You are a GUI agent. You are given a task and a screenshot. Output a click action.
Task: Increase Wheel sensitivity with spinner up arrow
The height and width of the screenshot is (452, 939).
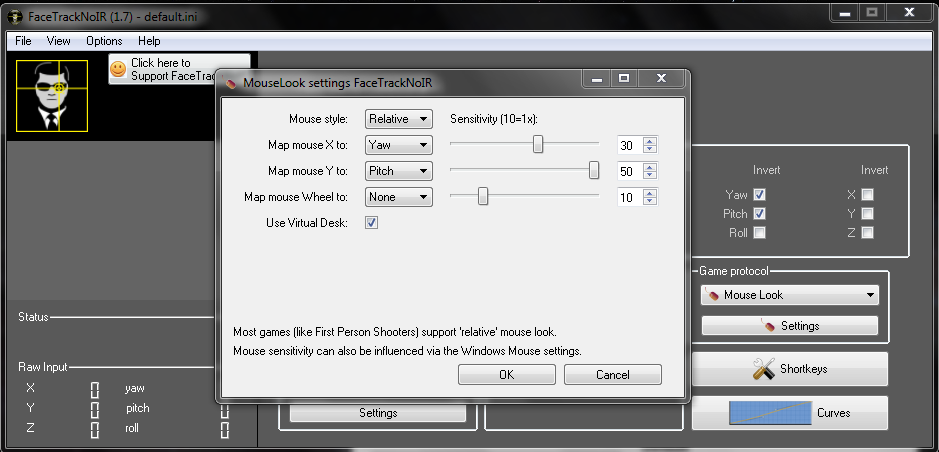point(650,193)
